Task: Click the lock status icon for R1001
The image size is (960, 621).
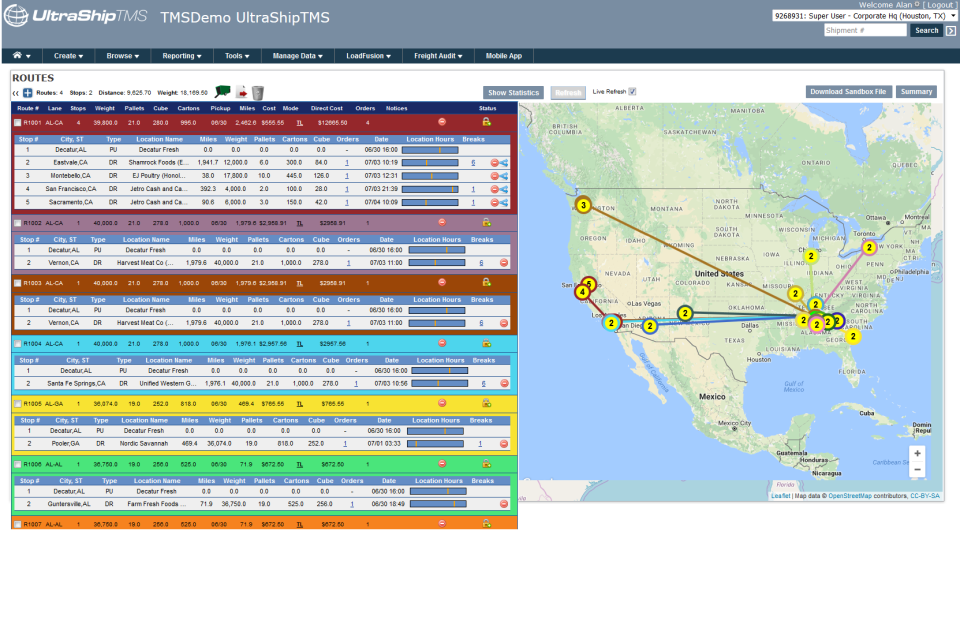Action: [x=486, y=122]
